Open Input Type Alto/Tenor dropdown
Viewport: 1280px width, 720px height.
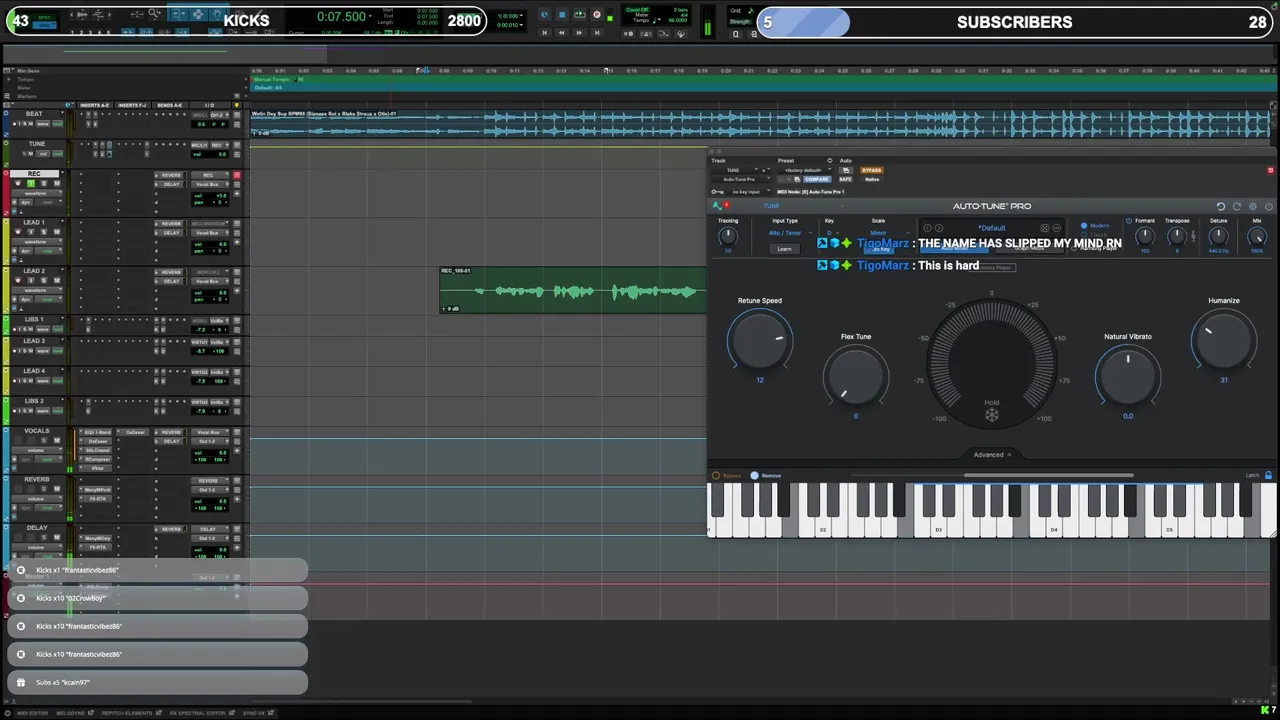[789, 232]
